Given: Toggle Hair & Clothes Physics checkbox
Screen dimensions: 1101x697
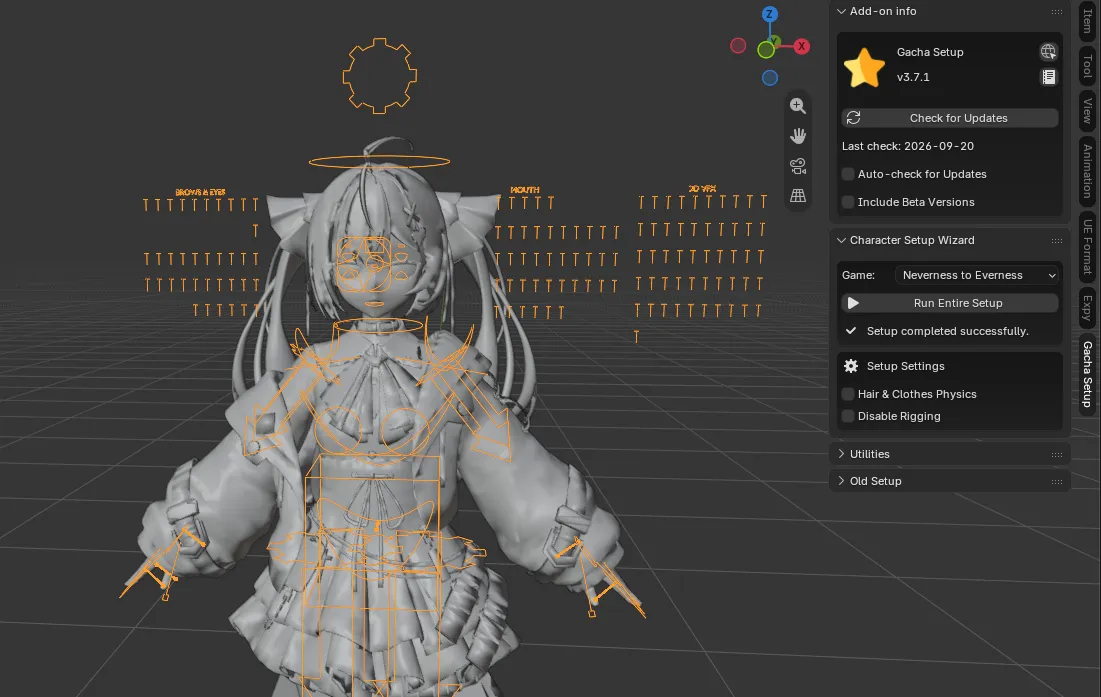Looking at the screenshot, I should [x=848, y=394].
